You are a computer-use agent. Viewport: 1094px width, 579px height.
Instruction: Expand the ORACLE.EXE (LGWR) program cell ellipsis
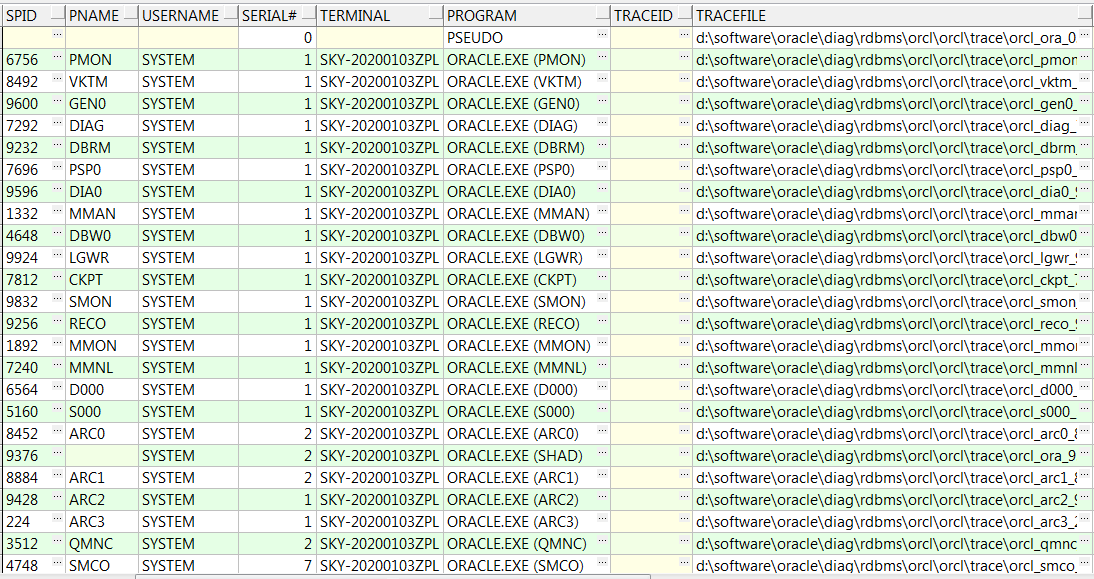[x=604, y=257]
